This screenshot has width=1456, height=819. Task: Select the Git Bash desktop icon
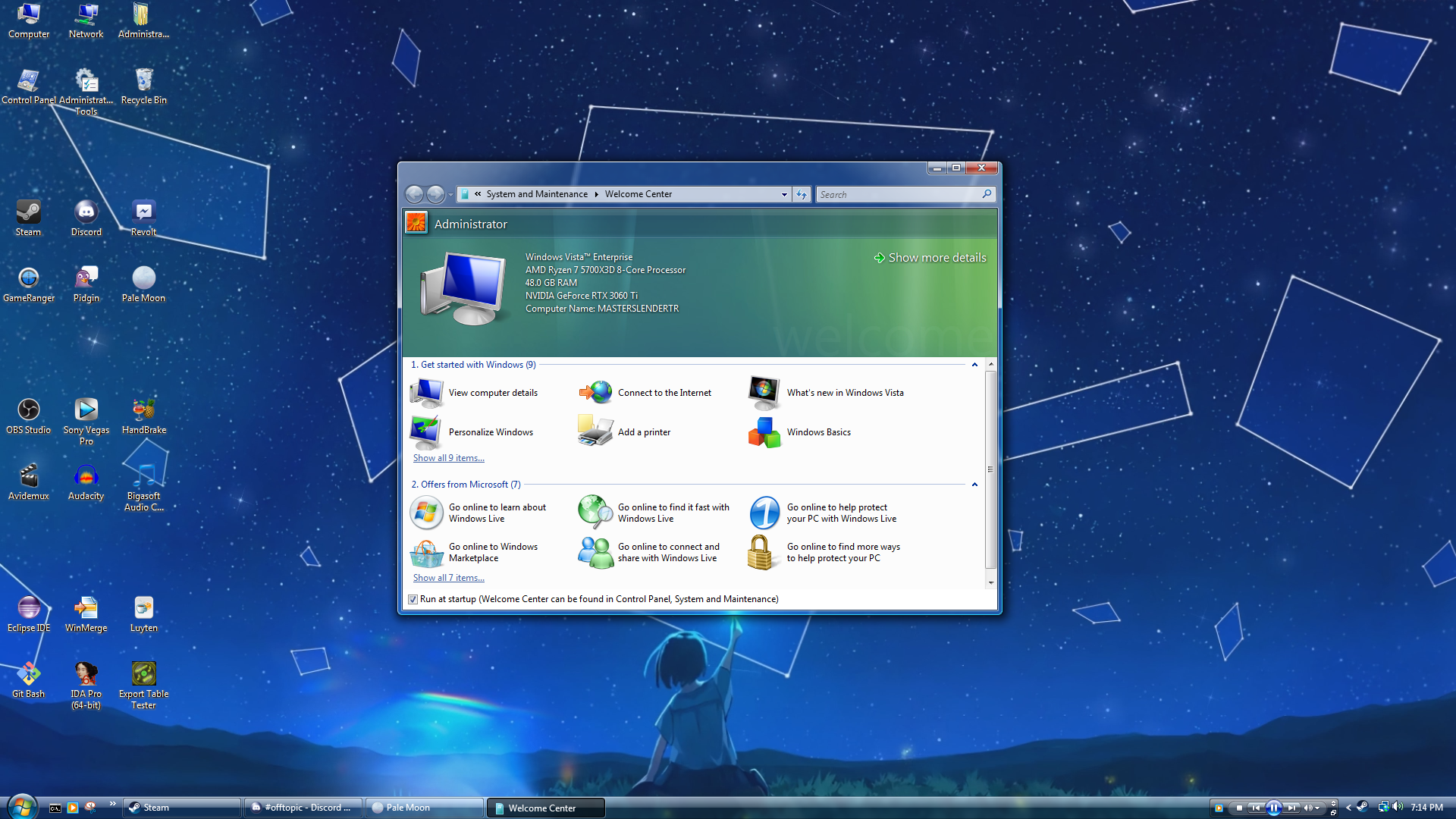[x=29, y=680]
